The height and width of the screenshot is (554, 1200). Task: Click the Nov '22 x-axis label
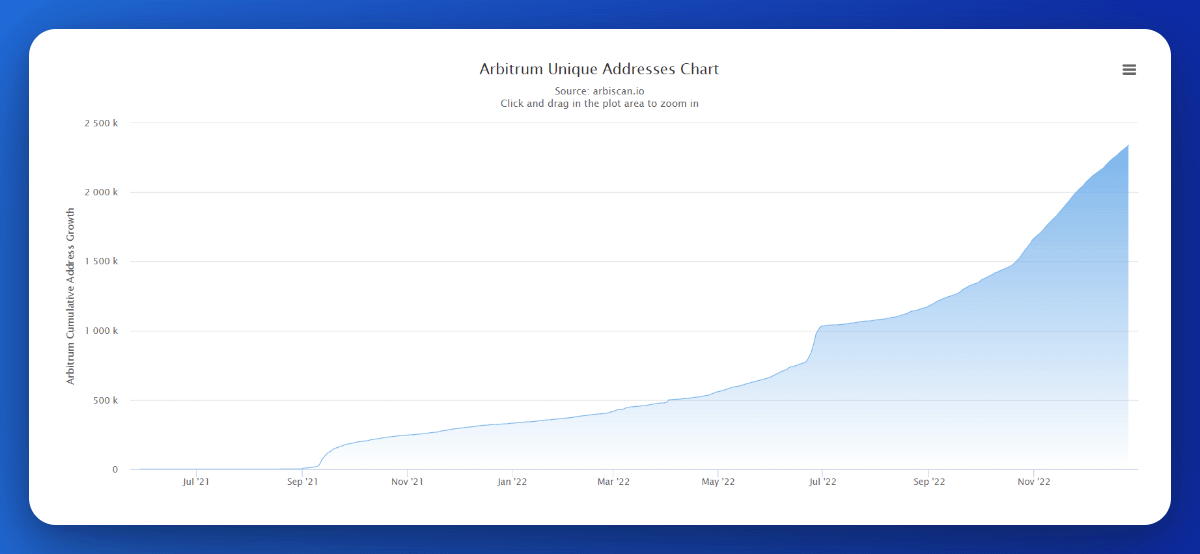pyautogui.click(x=1034, y=482)
